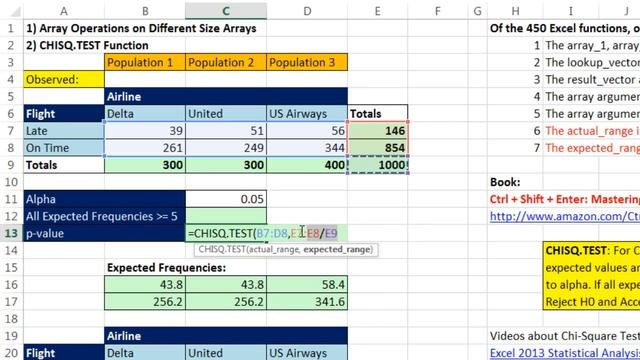This screenshot has width=640, height=360.
Task: Select row 9 header
Action: (x=11, y=165)
